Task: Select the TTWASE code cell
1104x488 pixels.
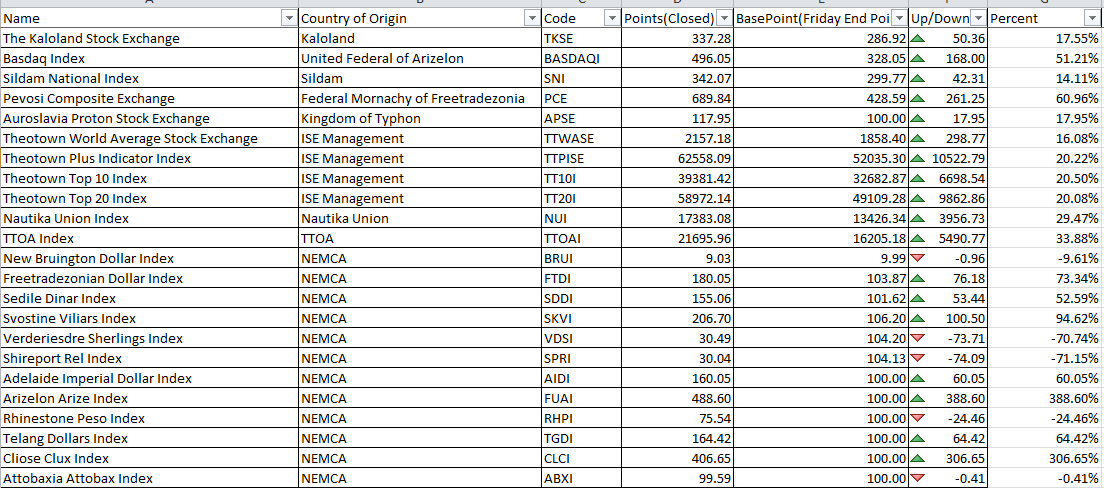Action: (x=582, y=139)
